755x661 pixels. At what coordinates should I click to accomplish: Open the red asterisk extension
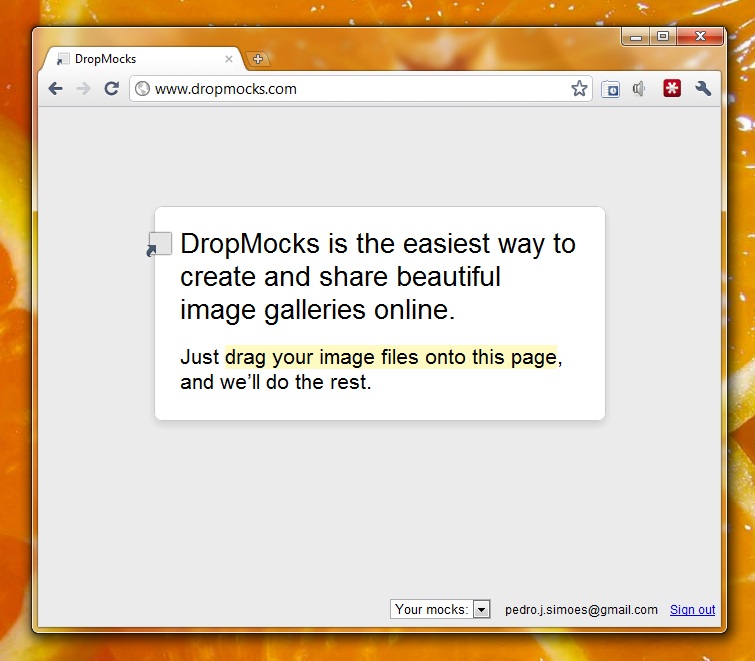(672, 89)
